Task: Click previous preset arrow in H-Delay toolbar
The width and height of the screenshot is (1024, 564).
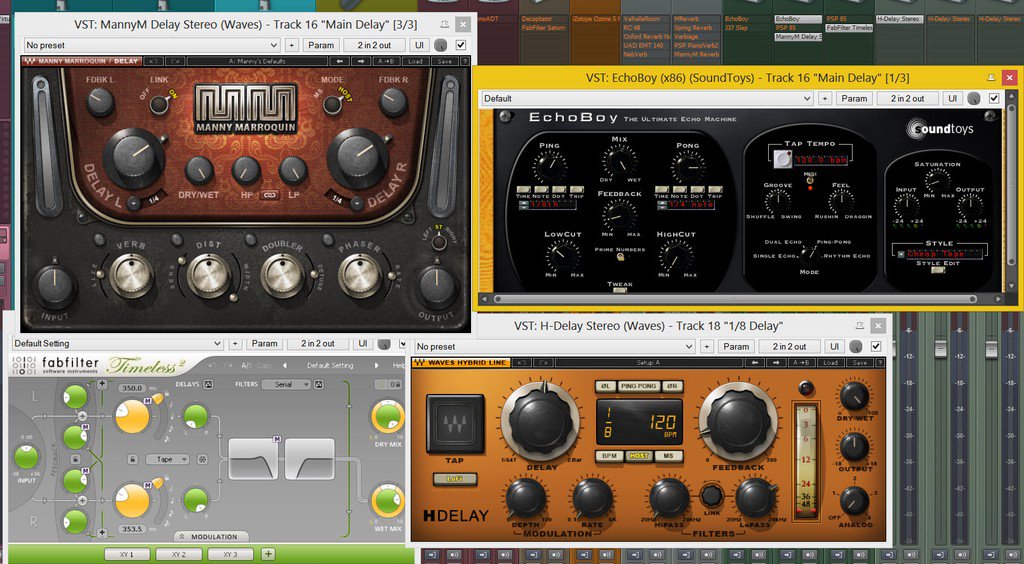Action: (757, 363)
